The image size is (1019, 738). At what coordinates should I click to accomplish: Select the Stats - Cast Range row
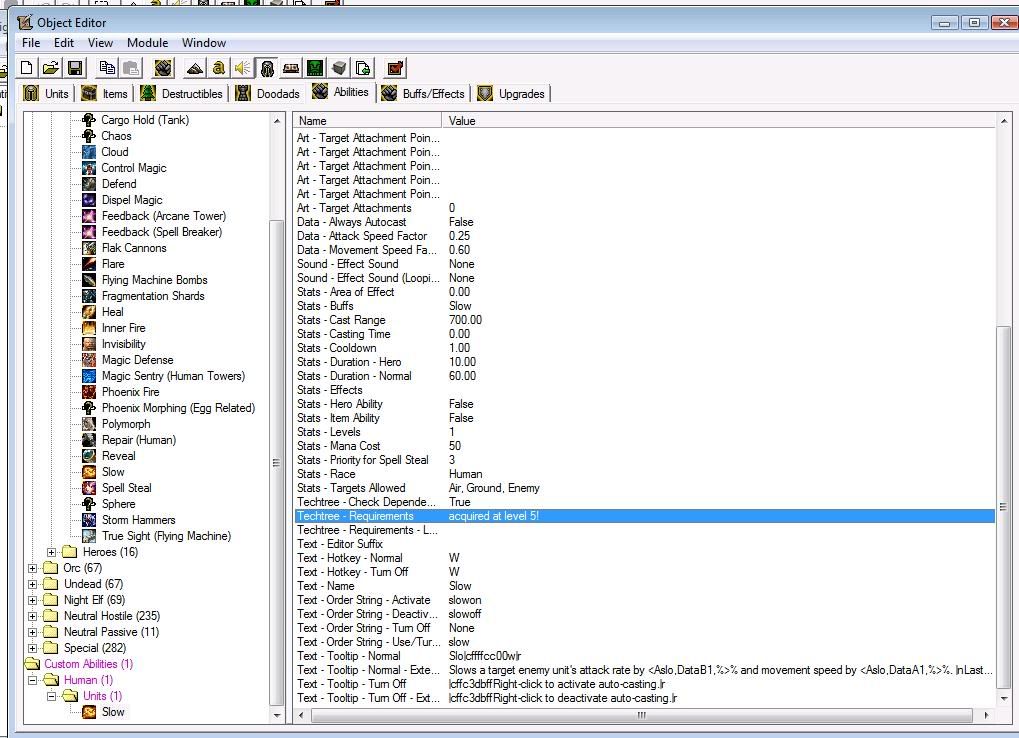tap(645, 320)
